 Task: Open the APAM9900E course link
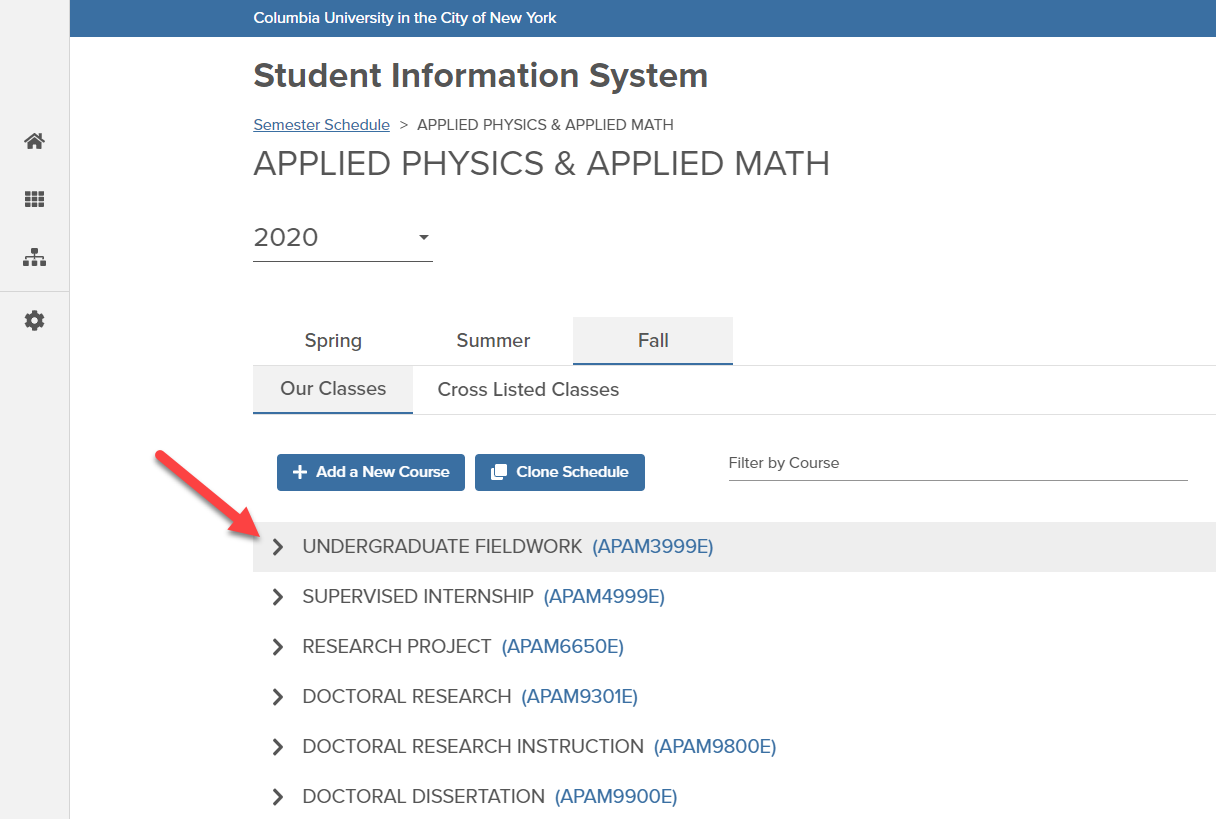pos(616,797)
